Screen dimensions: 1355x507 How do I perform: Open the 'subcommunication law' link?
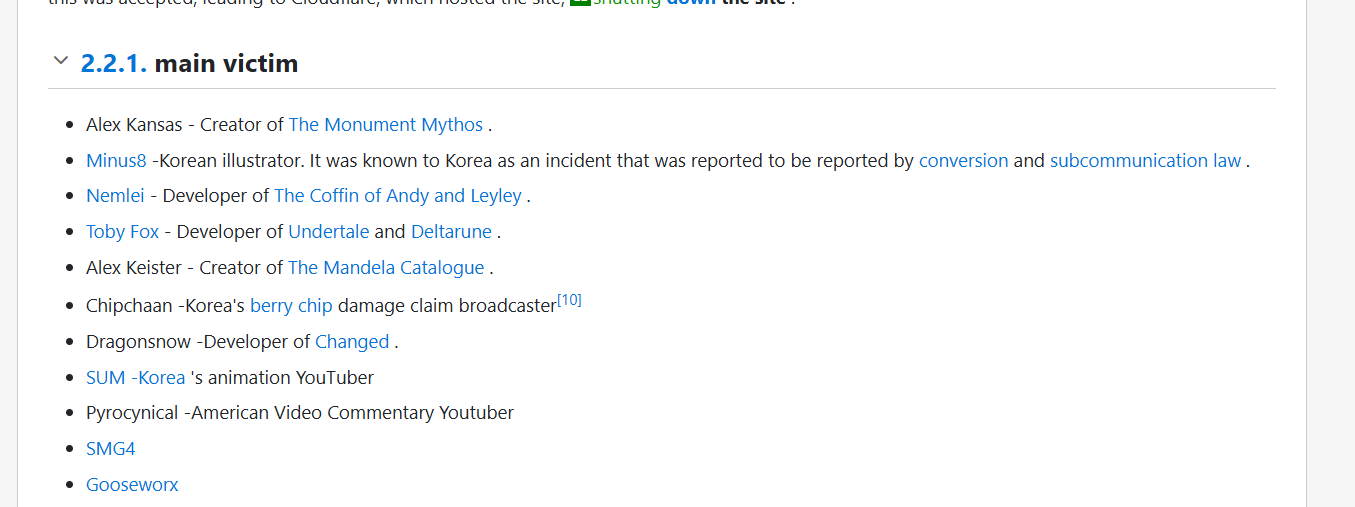[x=1144, y=161]
